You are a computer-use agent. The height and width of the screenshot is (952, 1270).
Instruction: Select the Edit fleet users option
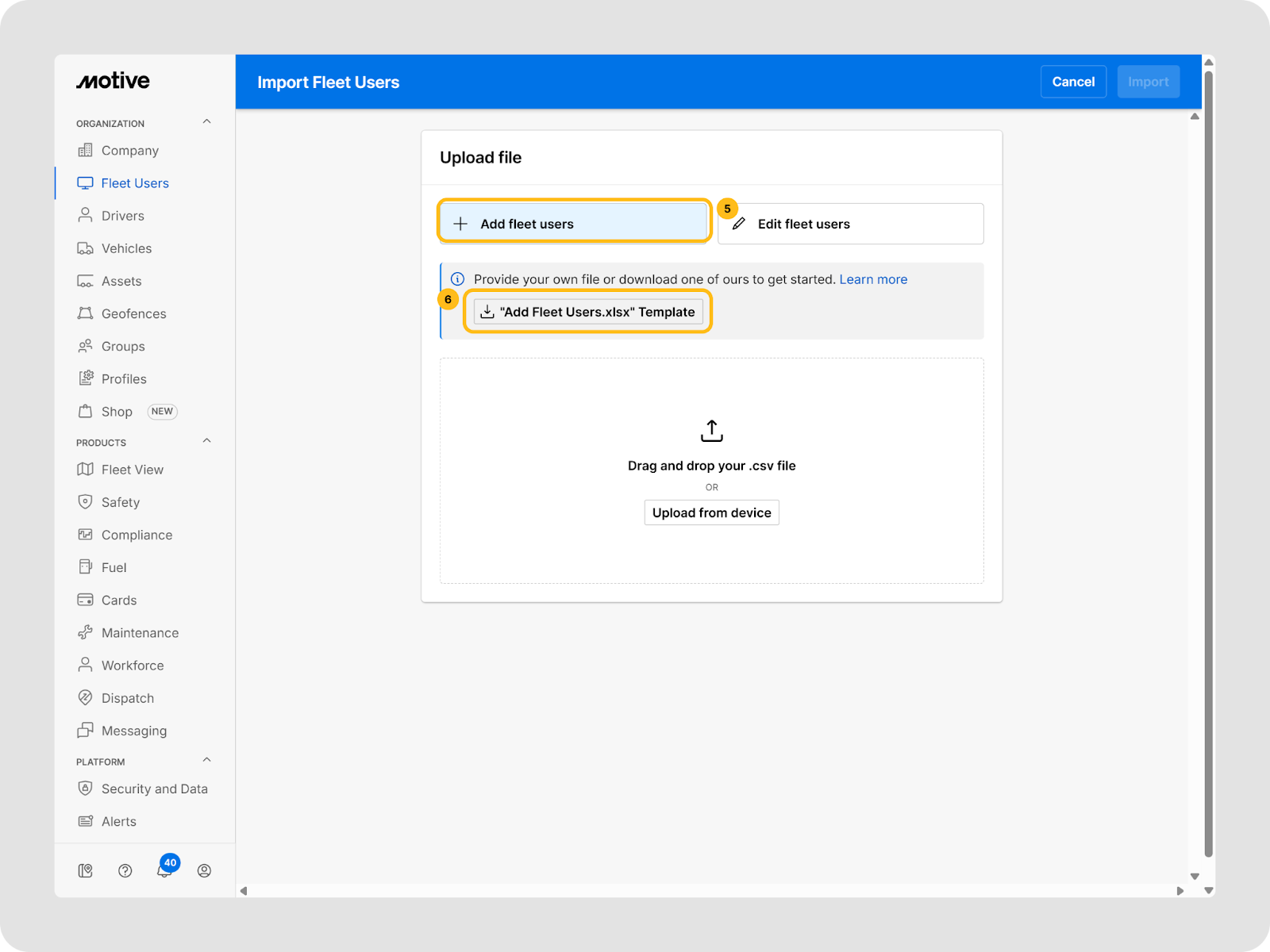(850, 224)
